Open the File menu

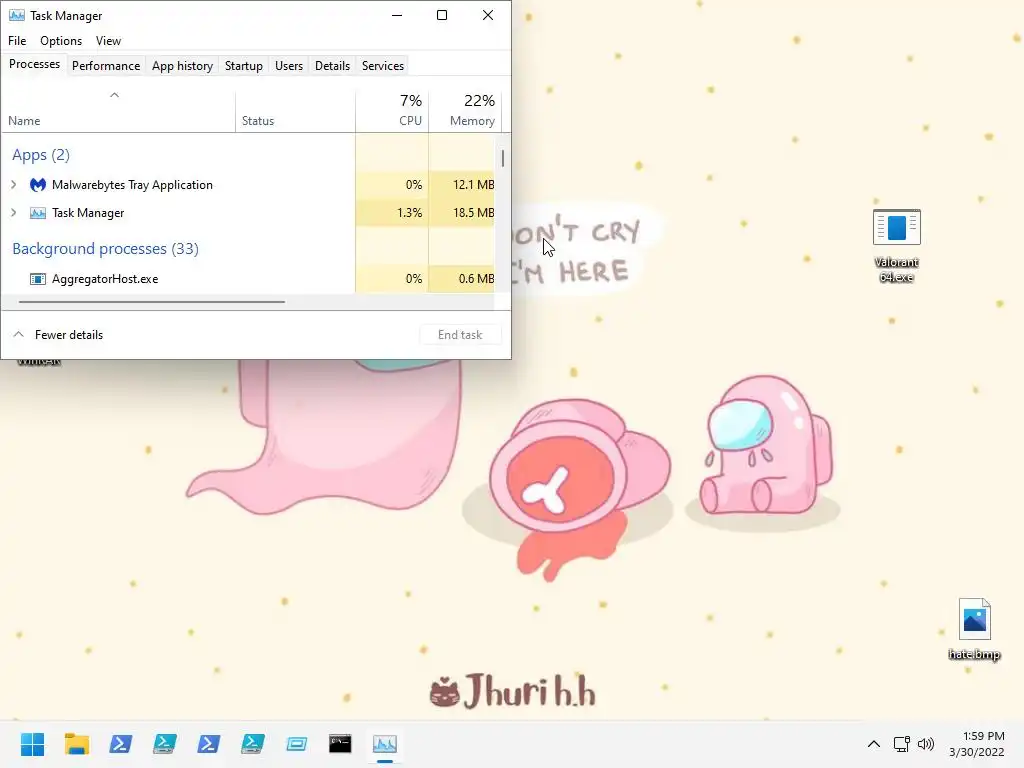[x=17, y=40]
